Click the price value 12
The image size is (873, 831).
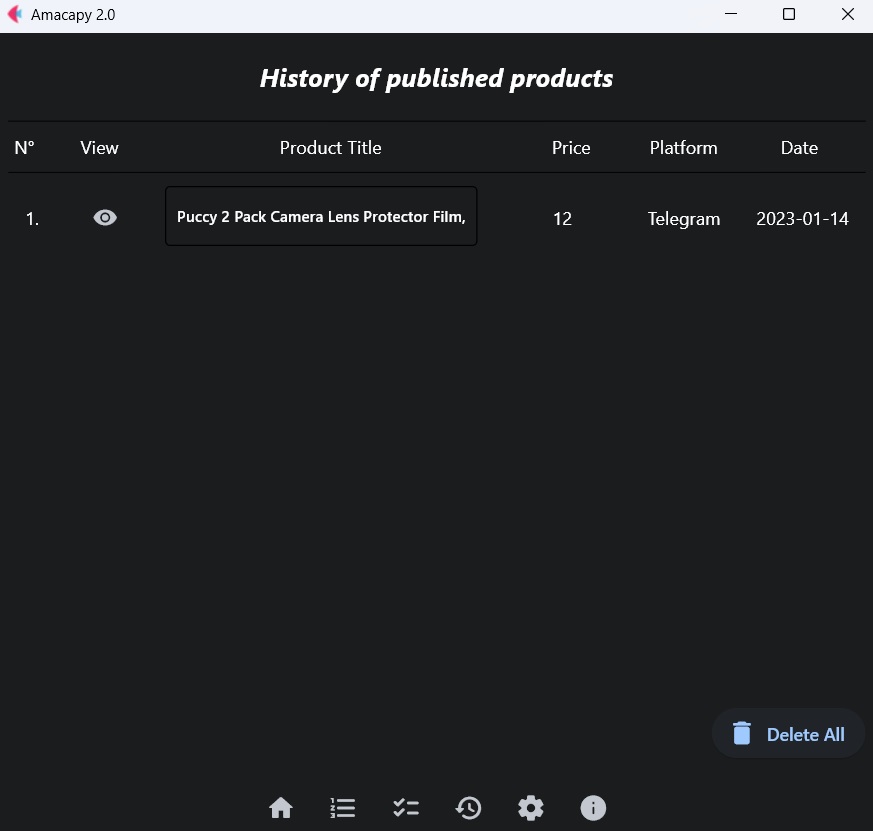click(x=562, y=219)
